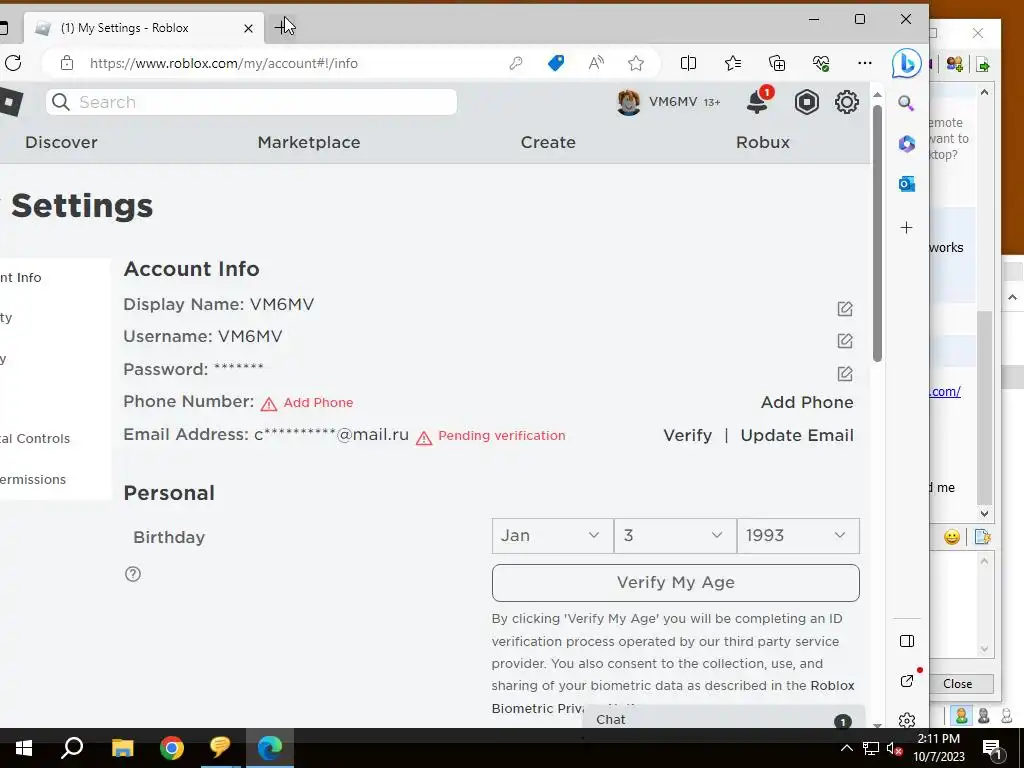The height and width of the screenshot is (768, 1024).
Task: Open the VM6MV avatar profile
Action: coord(628,102)
